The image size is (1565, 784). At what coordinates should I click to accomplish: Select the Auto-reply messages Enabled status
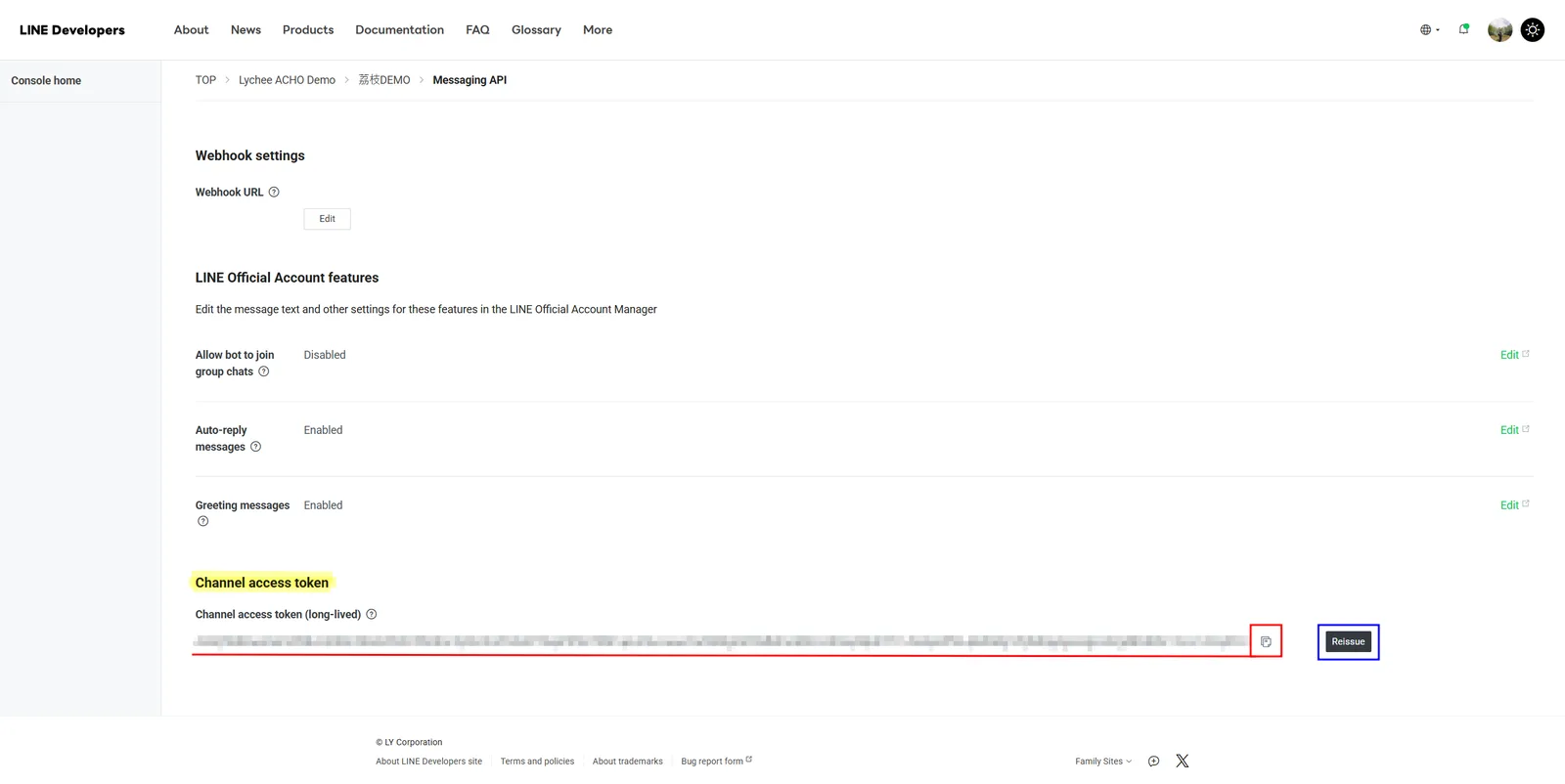323,430
